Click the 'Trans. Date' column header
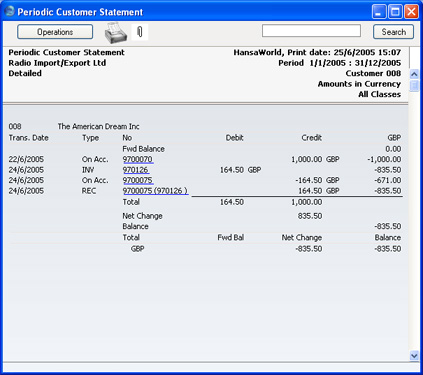423x375 pixels. (29, 138)
